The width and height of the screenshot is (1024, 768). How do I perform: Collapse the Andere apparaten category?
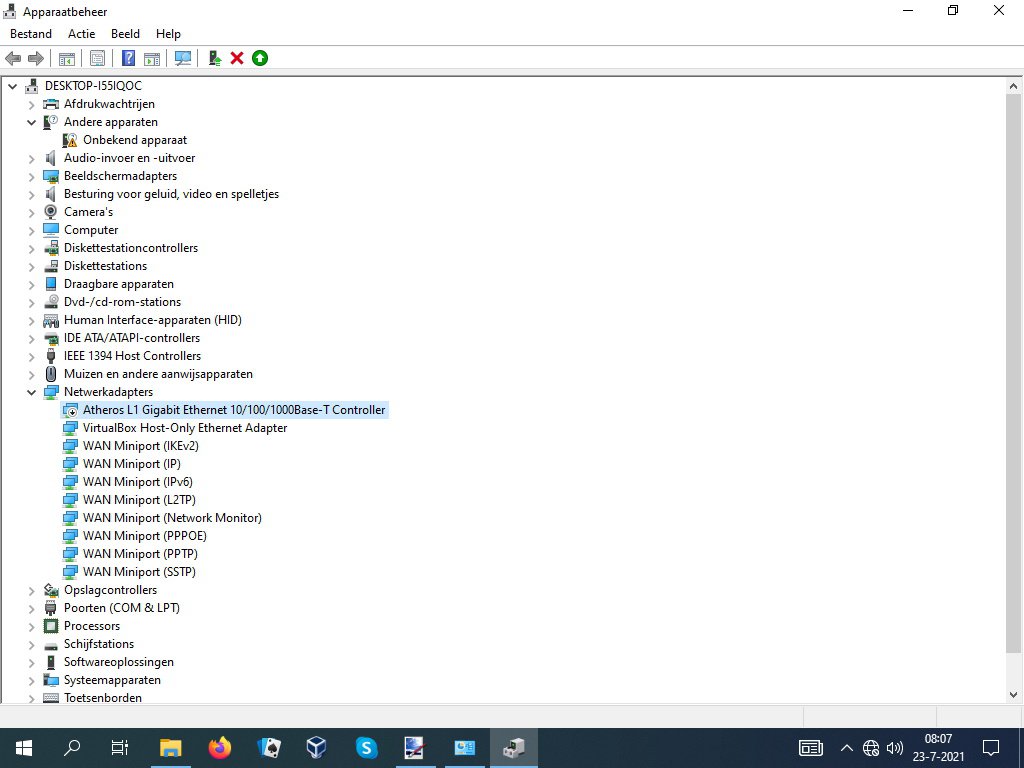[31, 122]
